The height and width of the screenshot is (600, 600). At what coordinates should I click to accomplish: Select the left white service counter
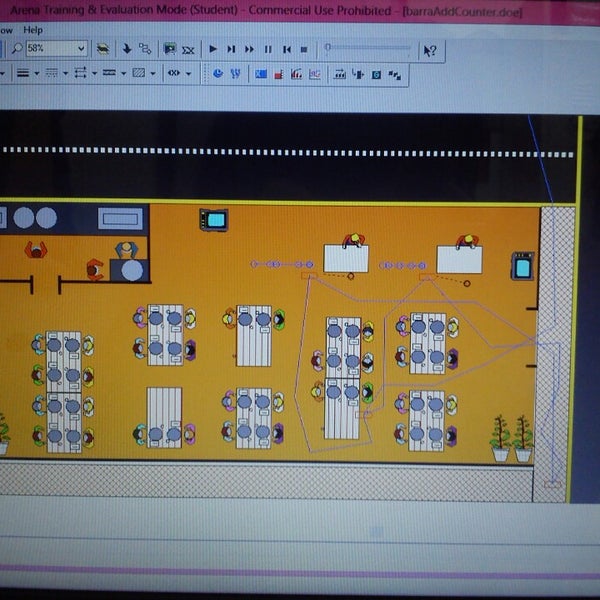(346, 259)
